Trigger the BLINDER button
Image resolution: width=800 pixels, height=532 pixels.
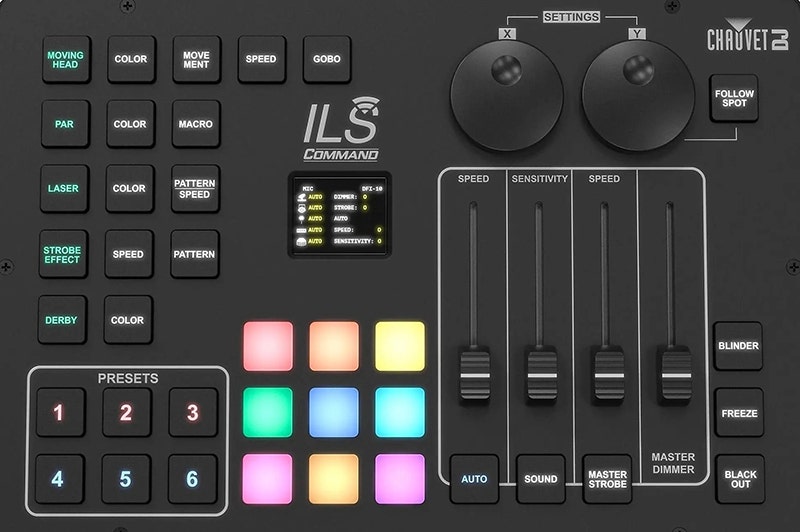pos(738,346)
